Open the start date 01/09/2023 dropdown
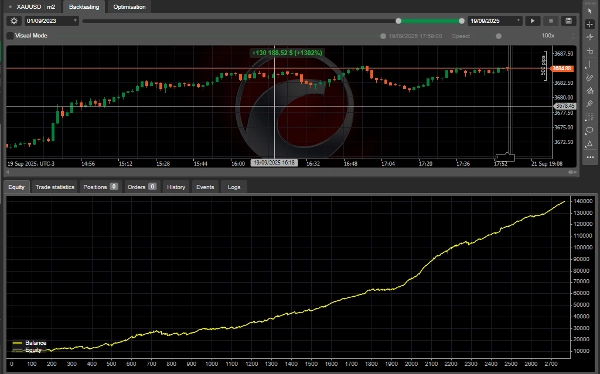Image resolution: width=600 pixels, height=374 pixels. pos(52,21)
